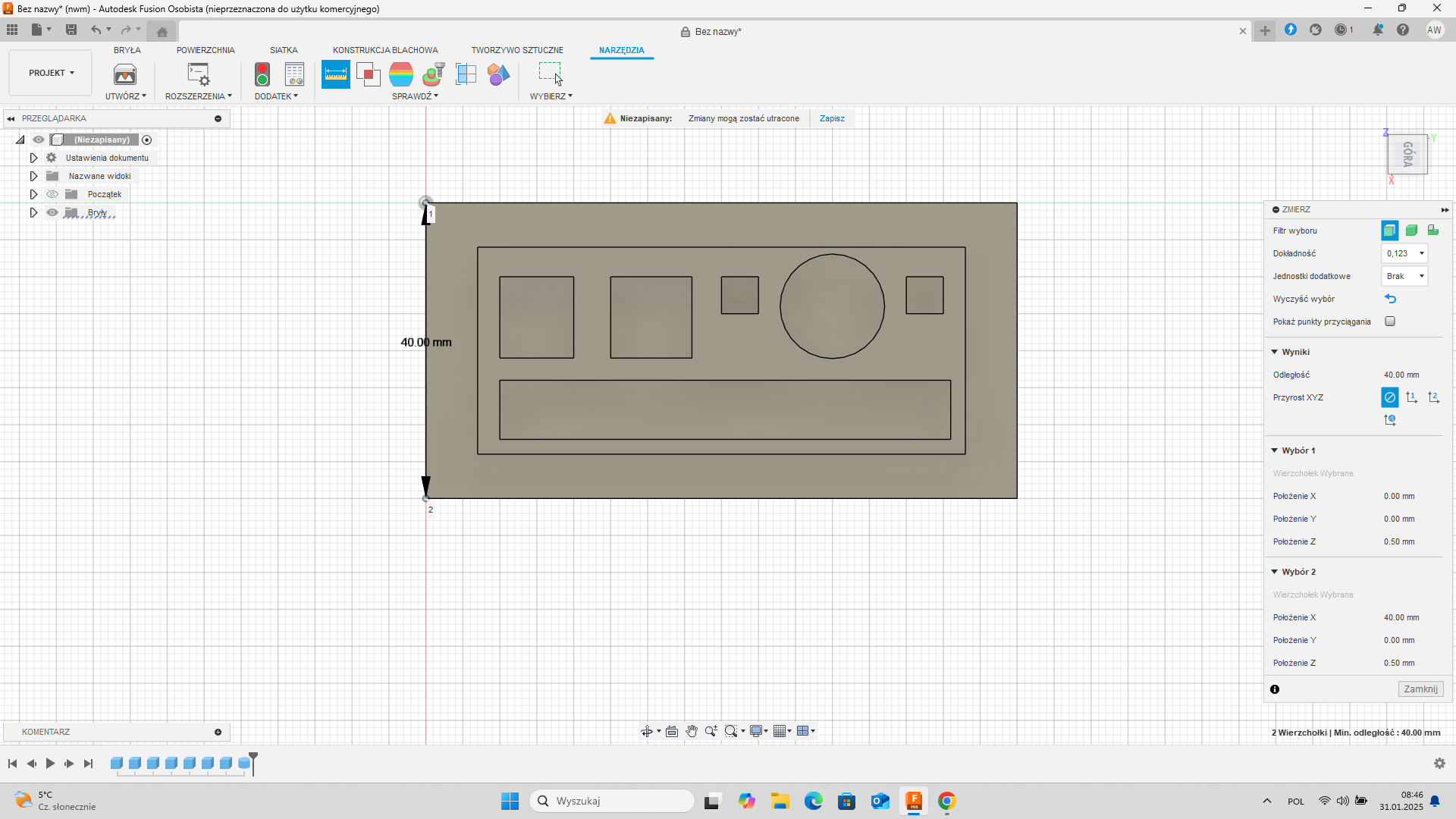Toggle the first Przyrost XYZ option

click(x=1390, y=397)
